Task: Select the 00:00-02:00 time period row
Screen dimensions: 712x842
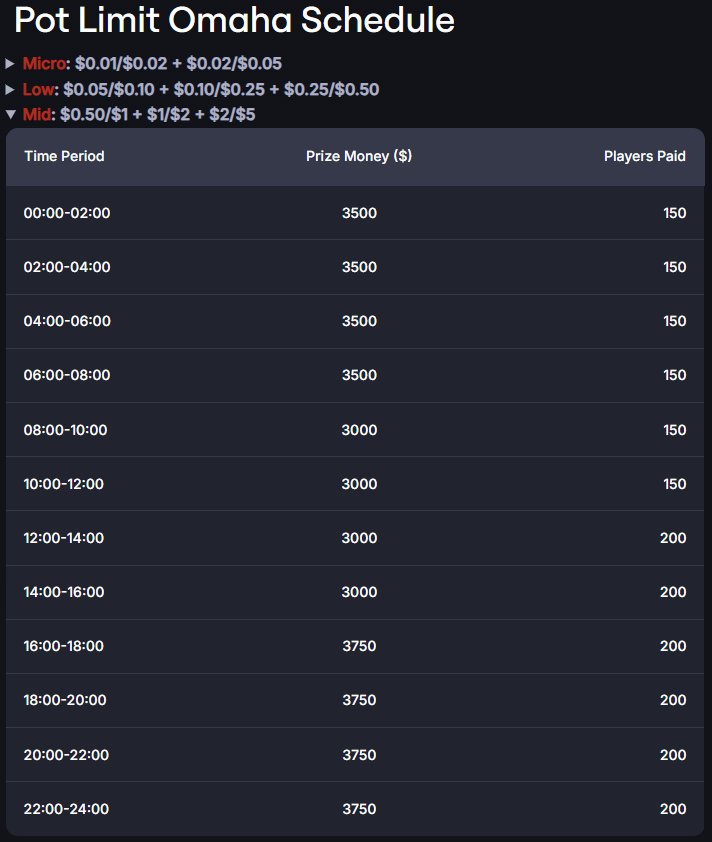Action: point(355,213)
